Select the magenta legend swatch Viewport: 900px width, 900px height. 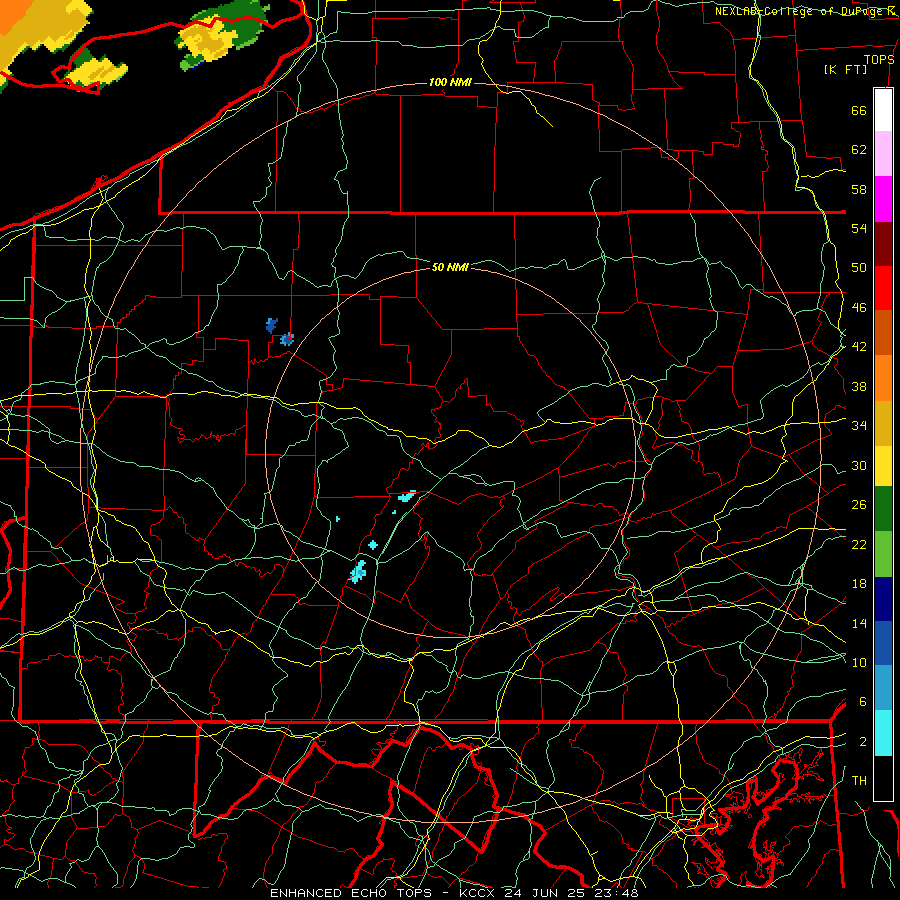(883, 199)
